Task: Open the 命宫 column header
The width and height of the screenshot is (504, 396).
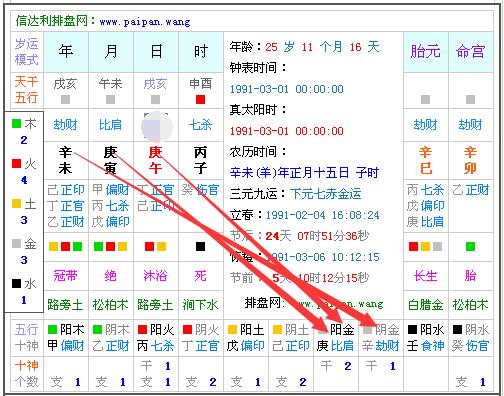Action: tap(470, 52)
